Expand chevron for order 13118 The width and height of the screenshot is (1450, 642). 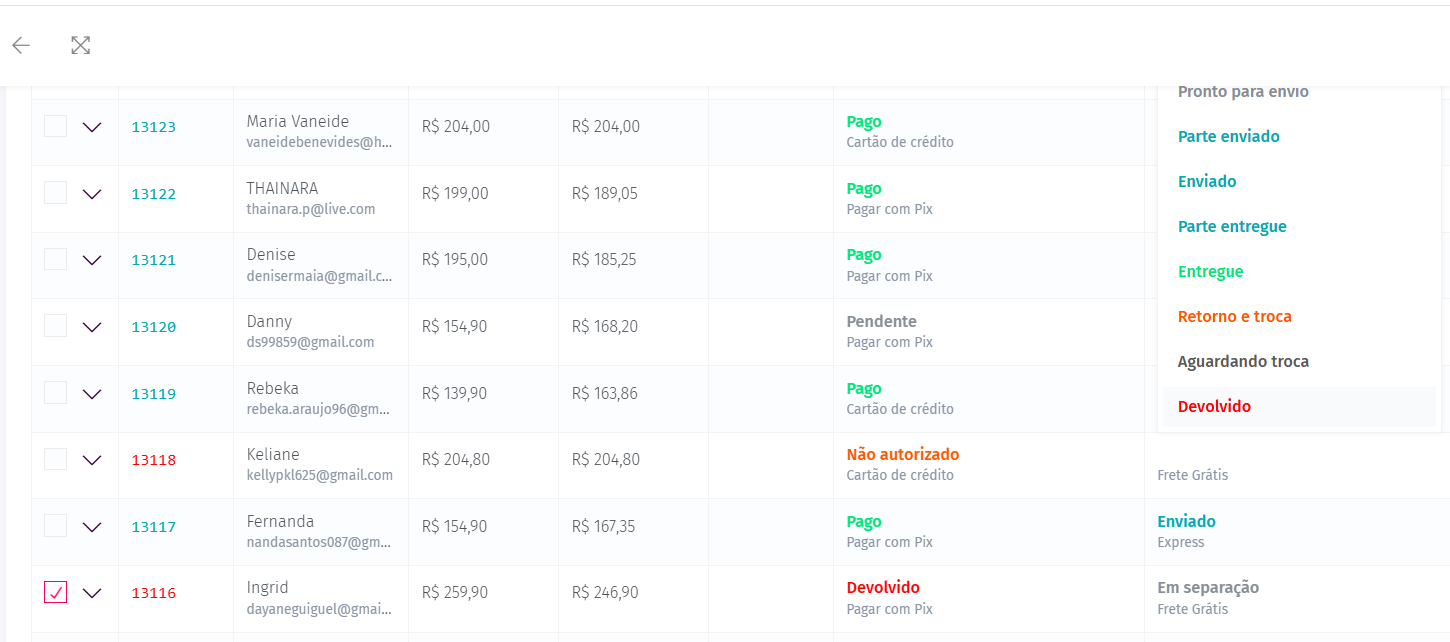tap(92, 460)
